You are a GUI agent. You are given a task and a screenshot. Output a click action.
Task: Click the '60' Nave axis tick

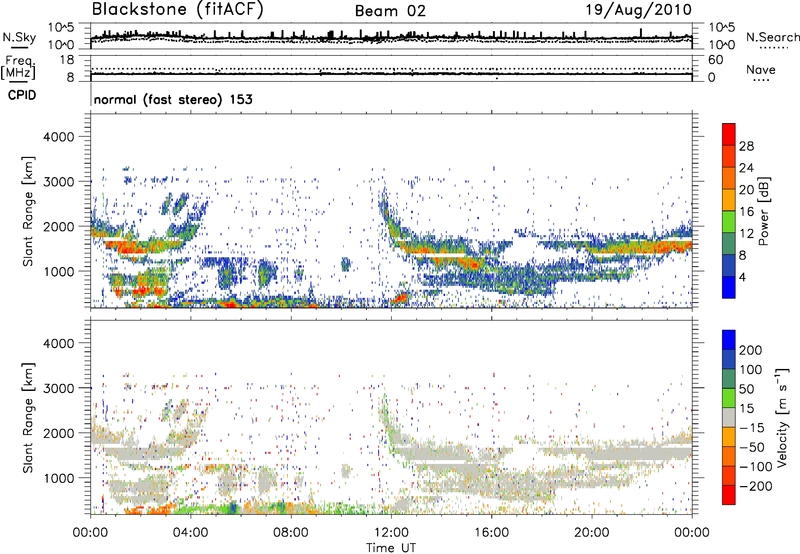(716, 60)
